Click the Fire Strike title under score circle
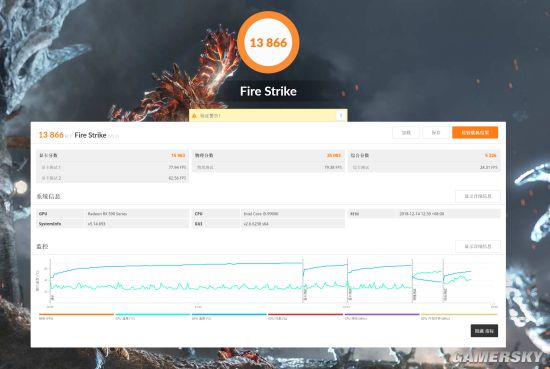Viewport: 550px width, 369px height. 268,91
